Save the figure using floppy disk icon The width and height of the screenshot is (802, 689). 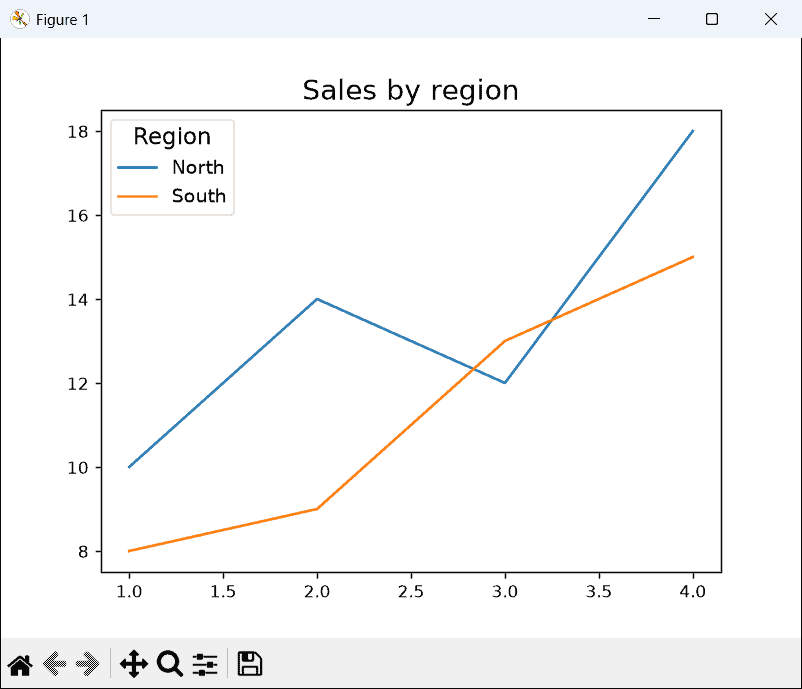250,664
